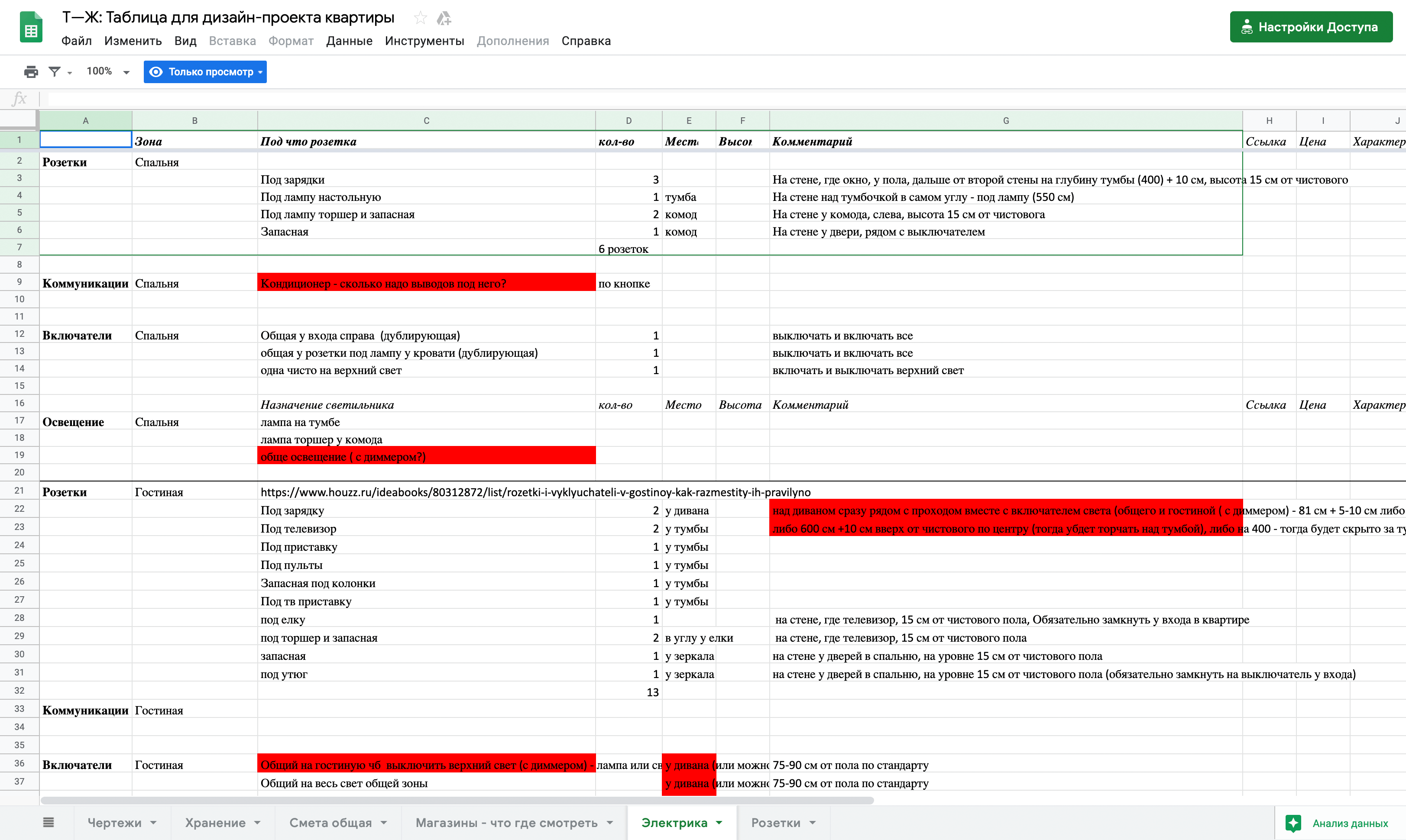Expand the Смета общая tab arrow
This screenshot has height=840, width=1406.
(383, 822)
